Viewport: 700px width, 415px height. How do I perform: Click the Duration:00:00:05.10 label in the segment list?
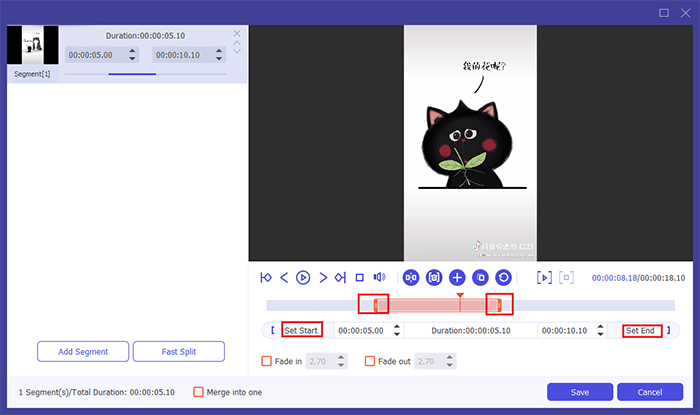point(145,36)
